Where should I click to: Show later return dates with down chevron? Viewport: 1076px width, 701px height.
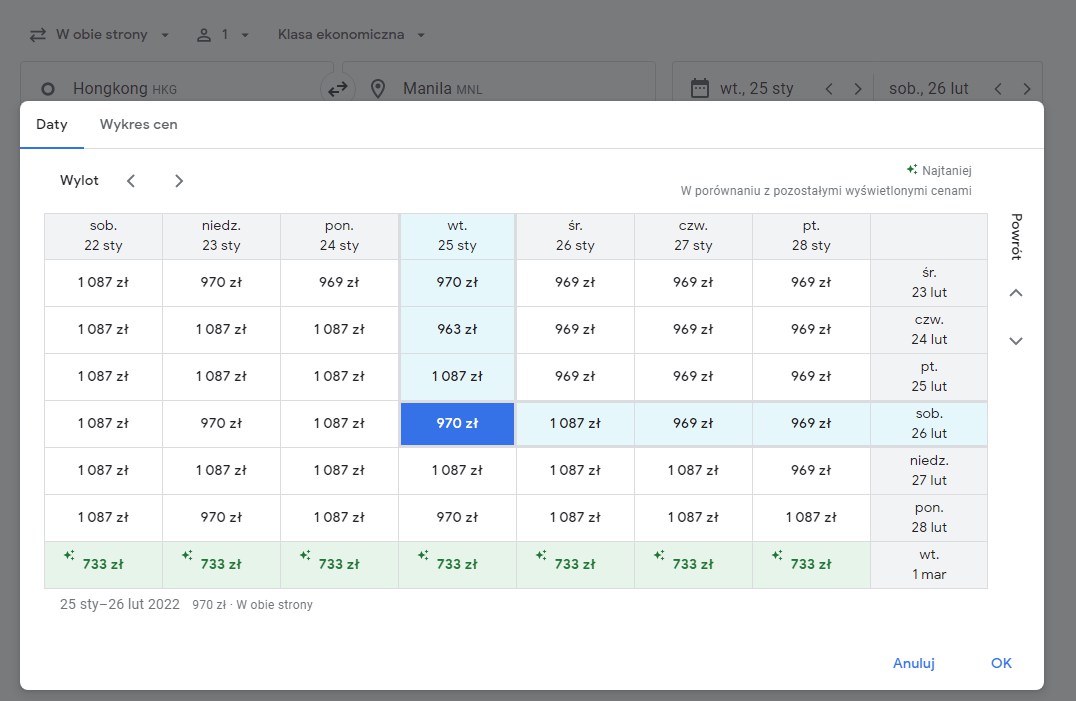pyautogui.click(x=1016, y=341)
